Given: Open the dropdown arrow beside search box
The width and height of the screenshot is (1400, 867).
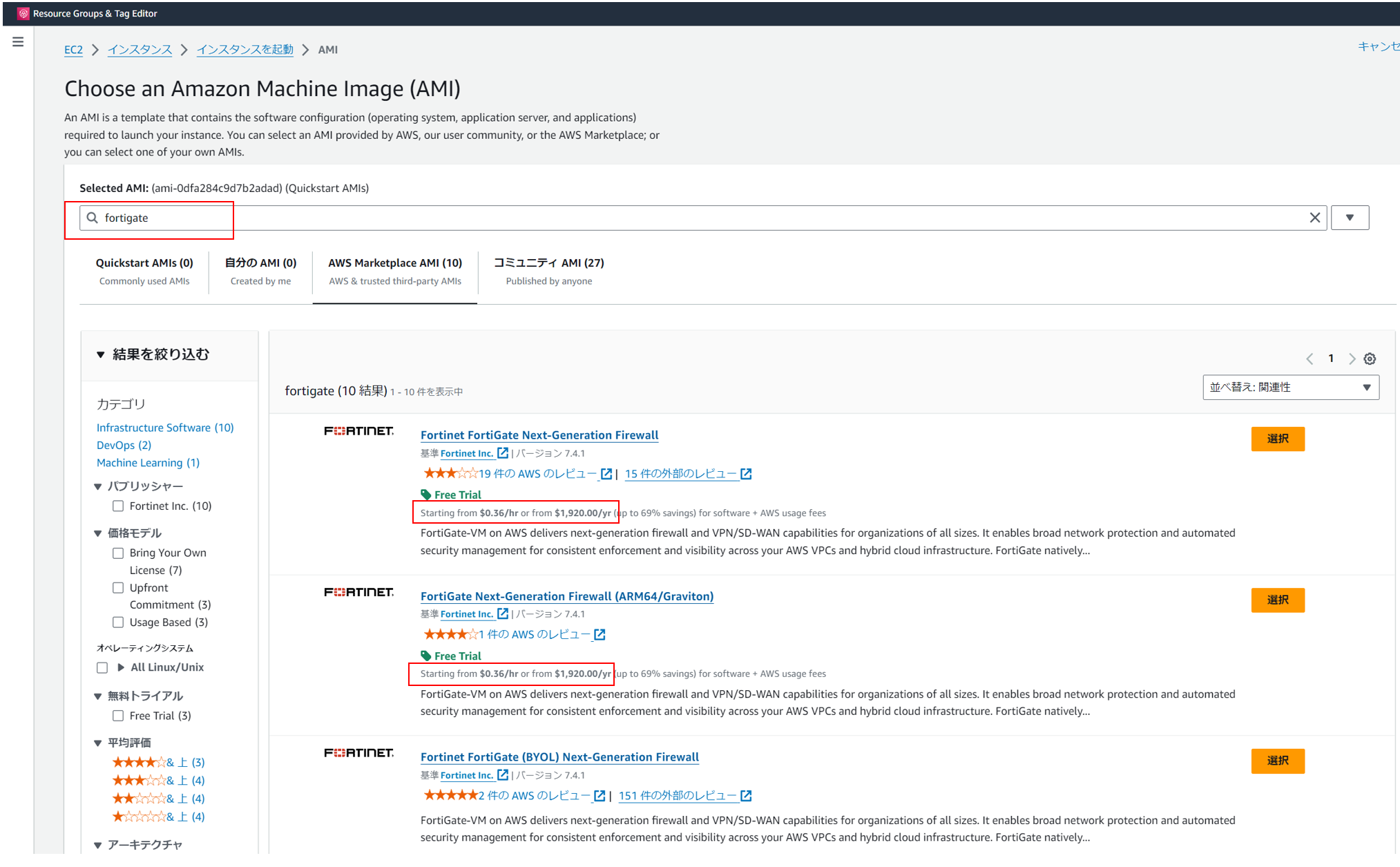Looking at the screenshot, I should coord(1350,218).
